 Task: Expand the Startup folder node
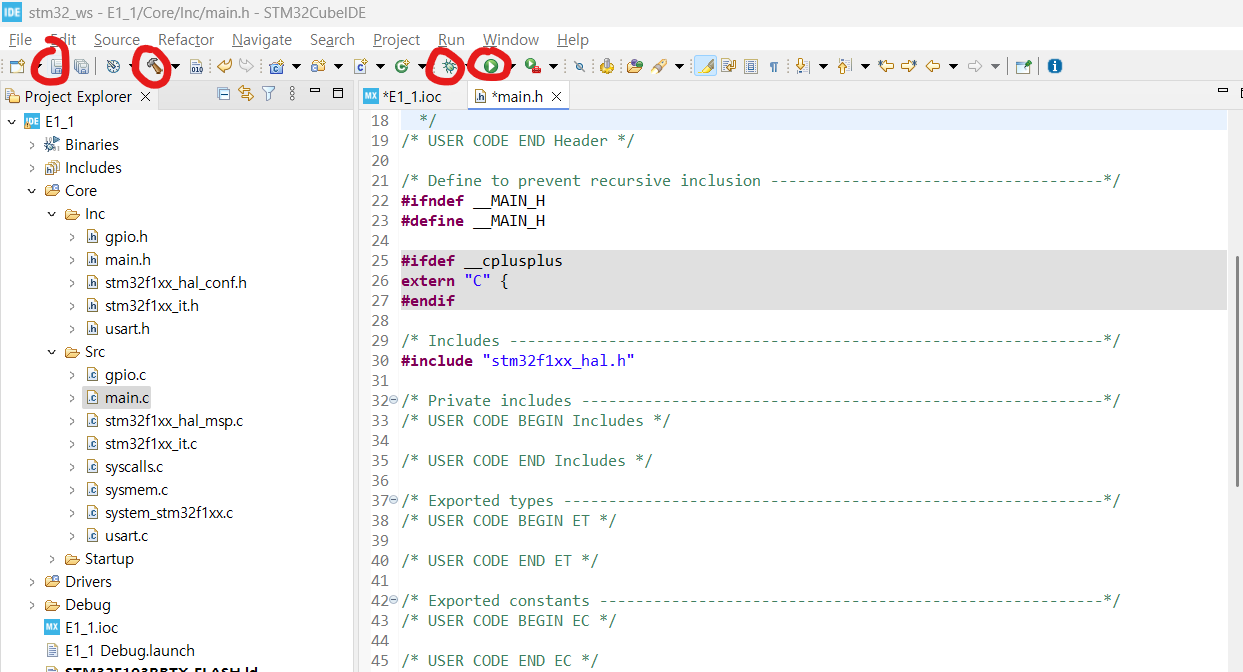tap(52, 558)
